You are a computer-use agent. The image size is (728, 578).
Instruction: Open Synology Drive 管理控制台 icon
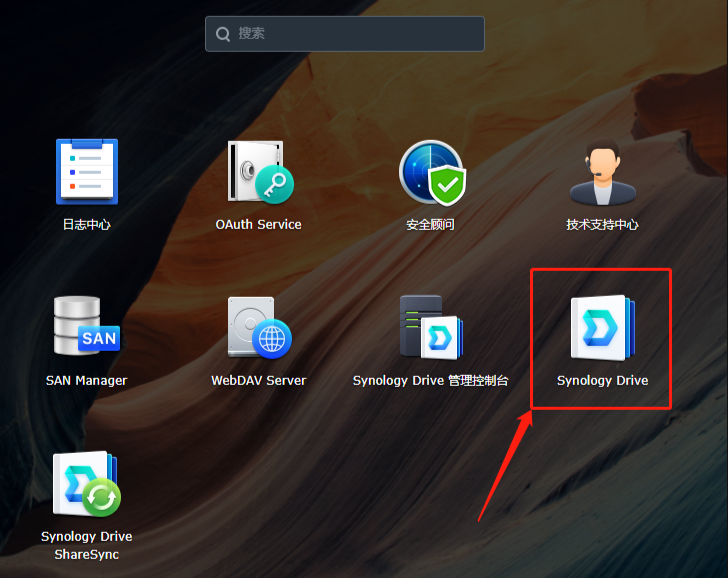(x=431, y=327)
